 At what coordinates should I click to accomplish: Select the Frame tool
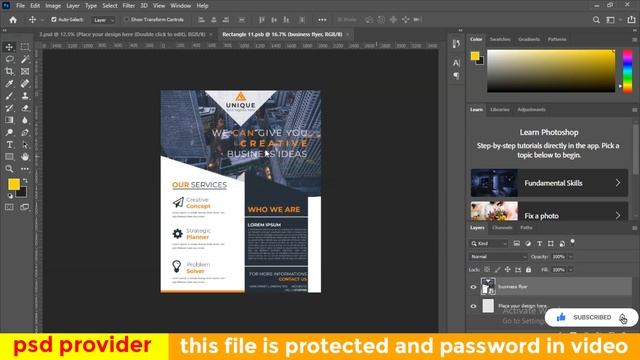click(x=25, y=71)
